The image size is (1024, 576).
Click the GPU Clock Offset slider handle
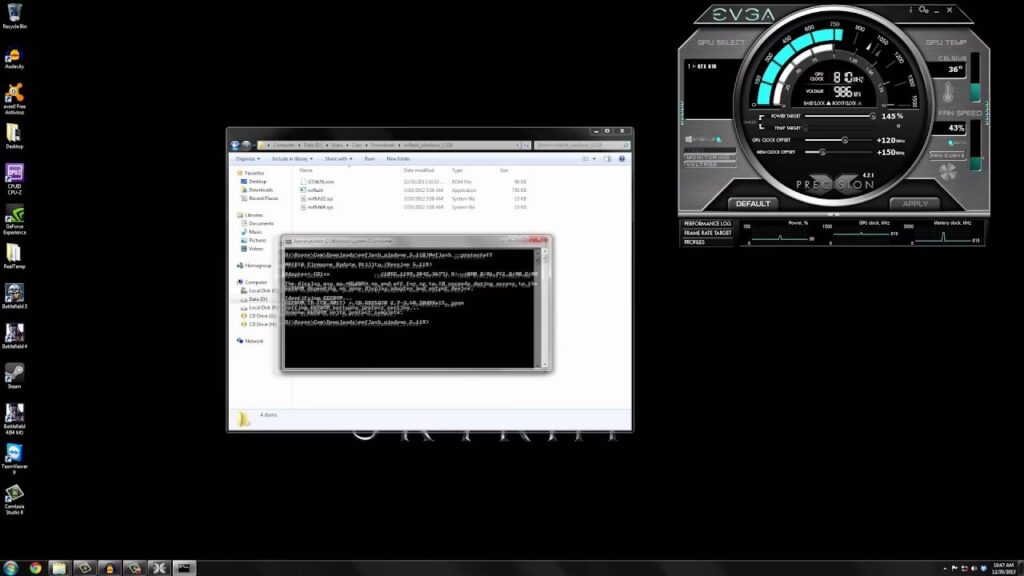coord(844,140)
